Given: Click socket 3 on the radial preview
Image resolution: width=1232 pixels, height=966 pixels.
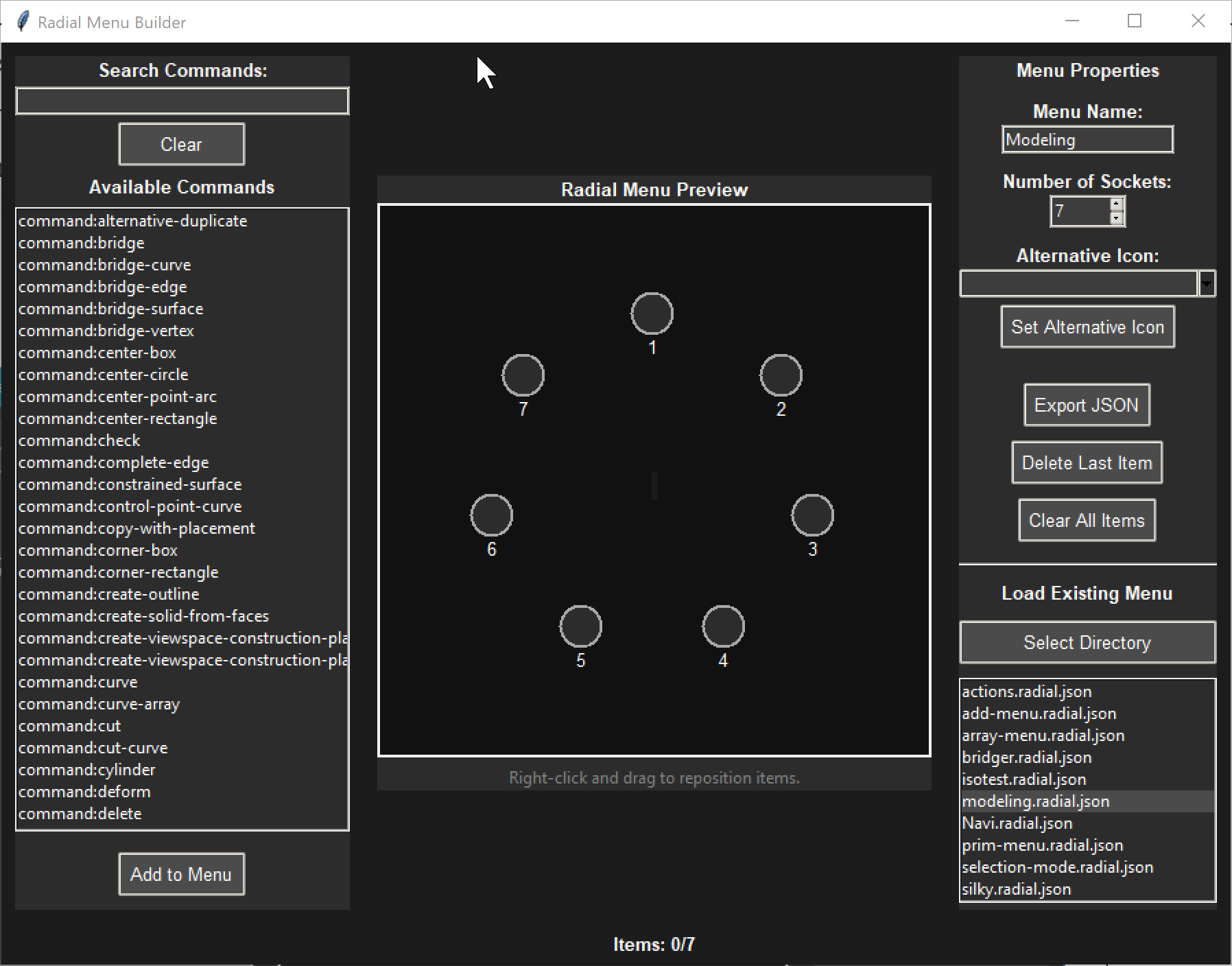Looking at the screenshot, I should (x=813, y=515).
